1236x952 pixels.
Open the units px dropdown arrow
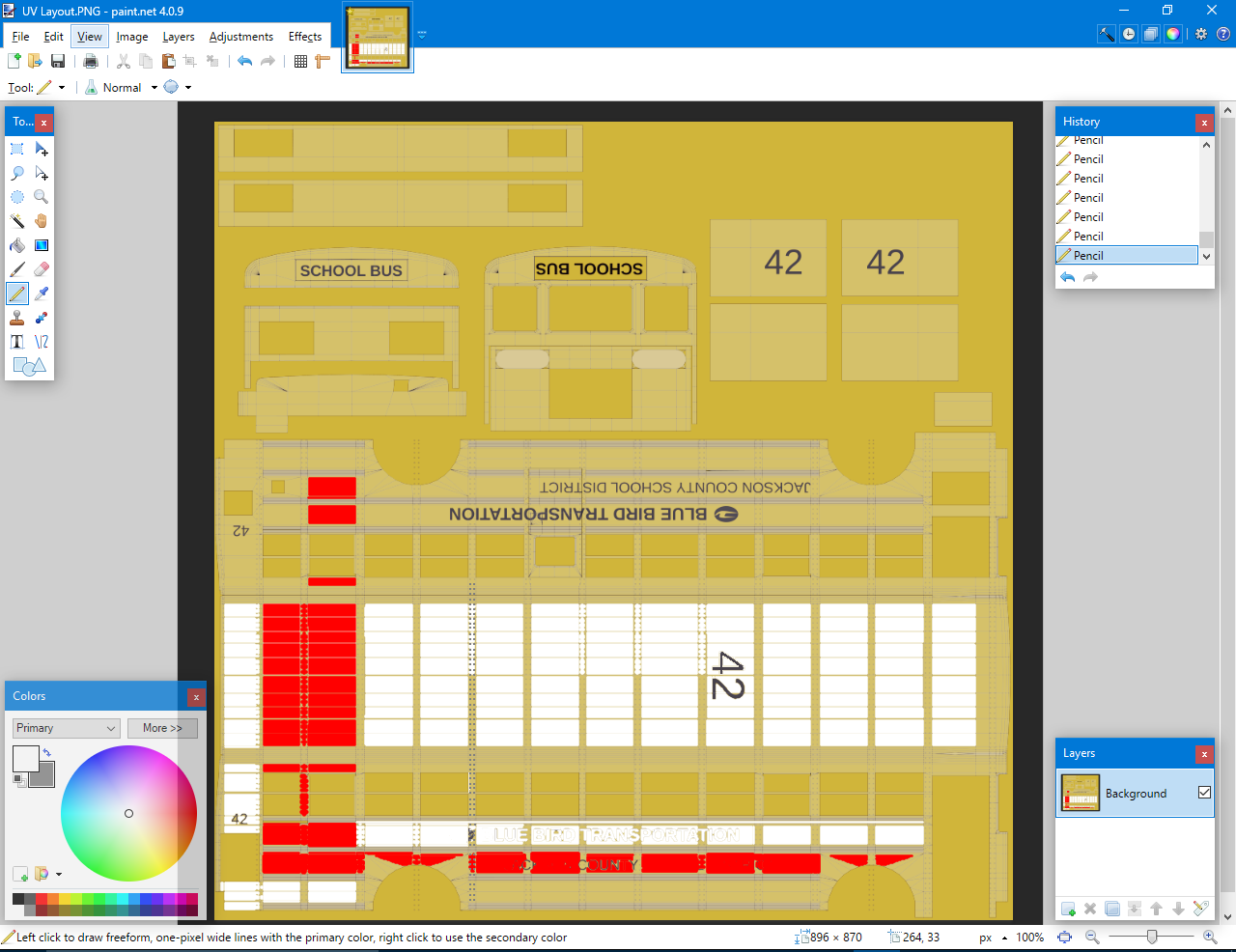pos(1004,938)
